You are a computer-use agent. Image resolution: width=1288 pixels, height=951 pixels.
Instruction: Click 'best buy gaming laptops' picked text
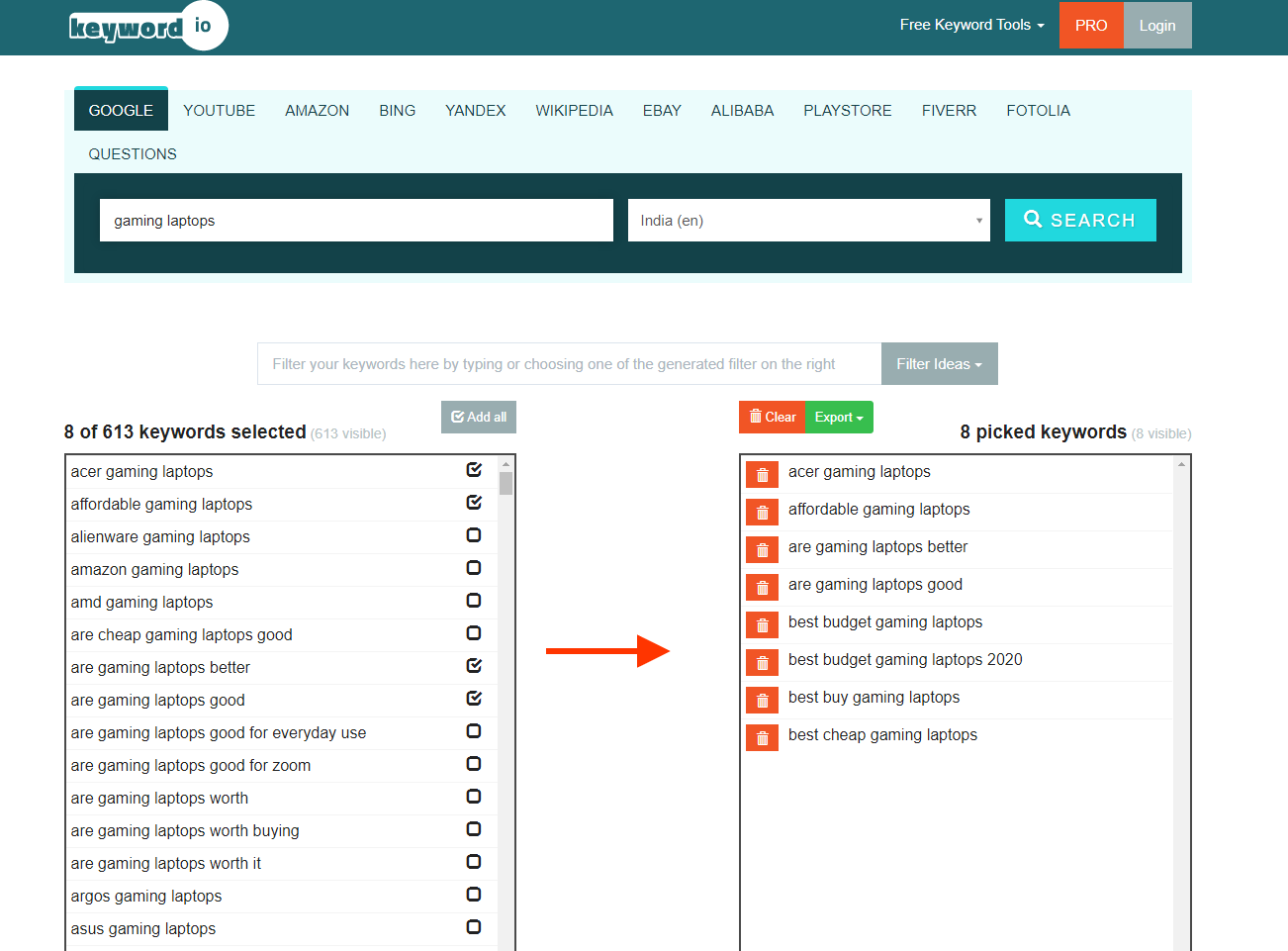874,698
